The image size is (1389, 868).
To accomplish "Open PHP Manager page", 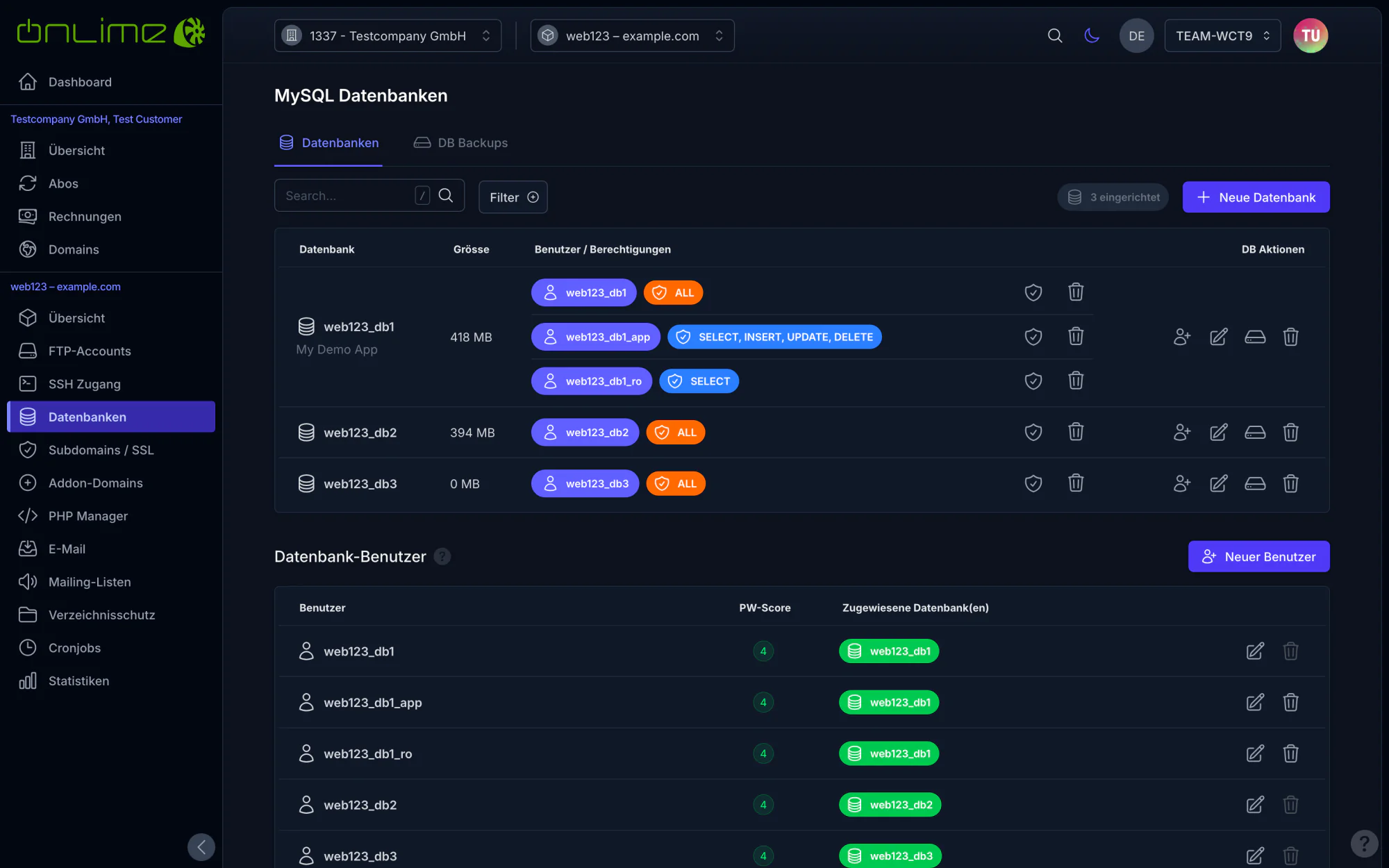I will pyautogui.click(x=111, y=516).
